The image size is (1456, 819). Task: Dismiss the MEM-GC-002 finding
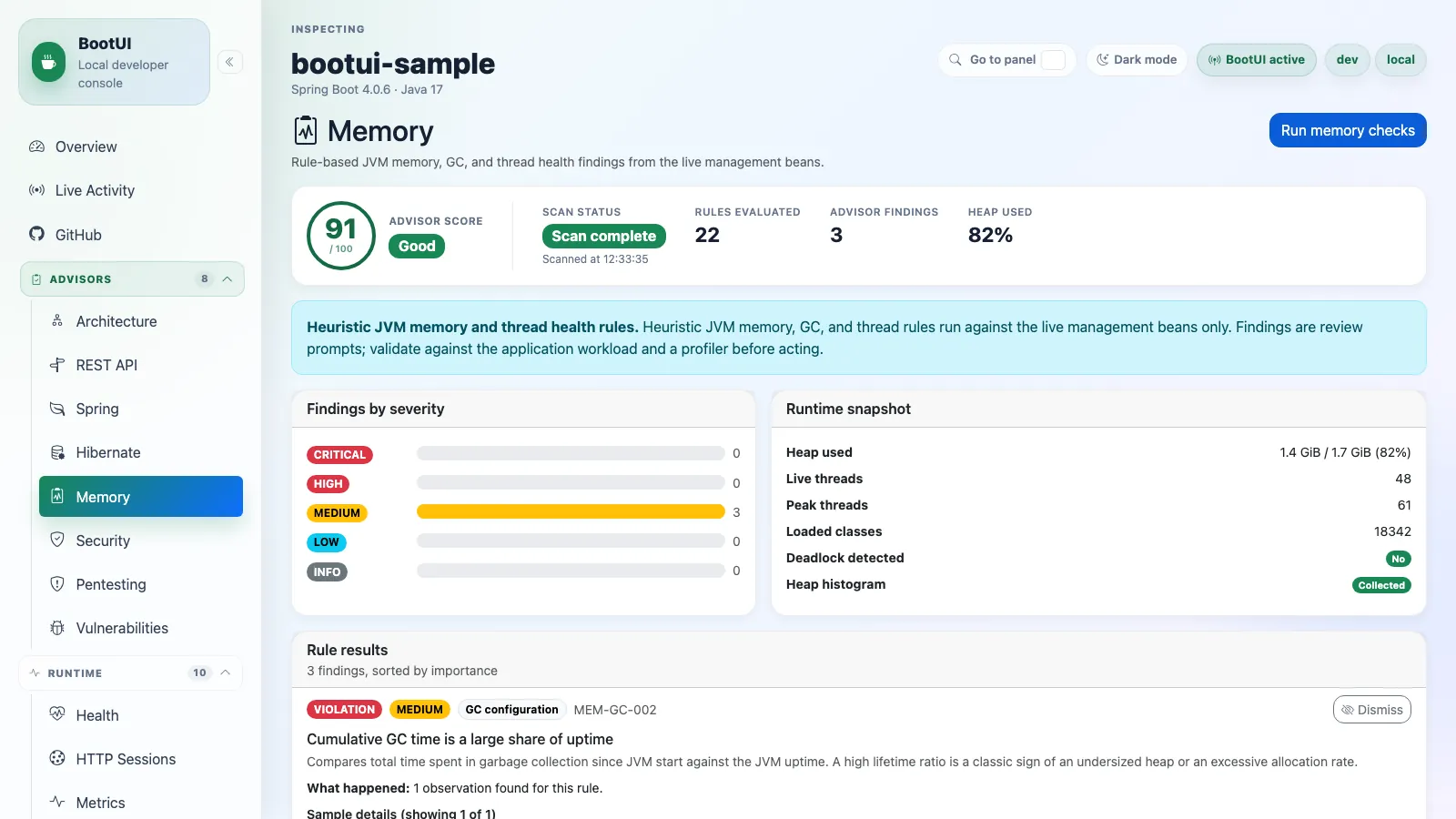[1372, 710]
